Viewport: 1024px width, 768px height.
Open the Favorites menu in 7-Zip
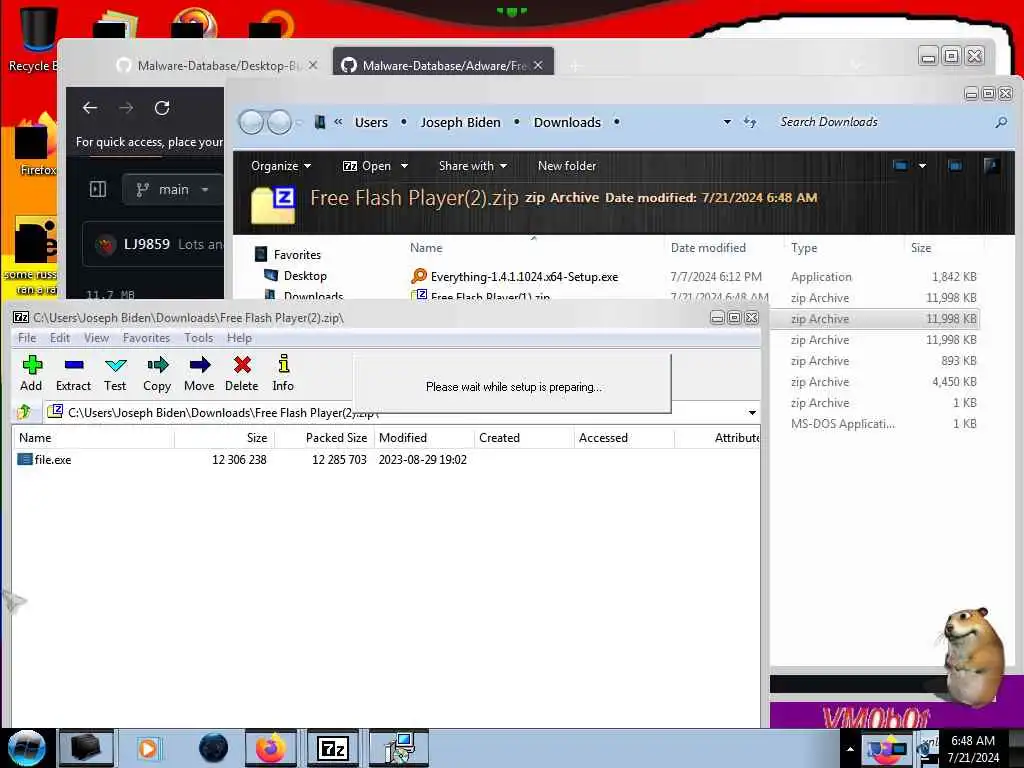coord(146,338)
